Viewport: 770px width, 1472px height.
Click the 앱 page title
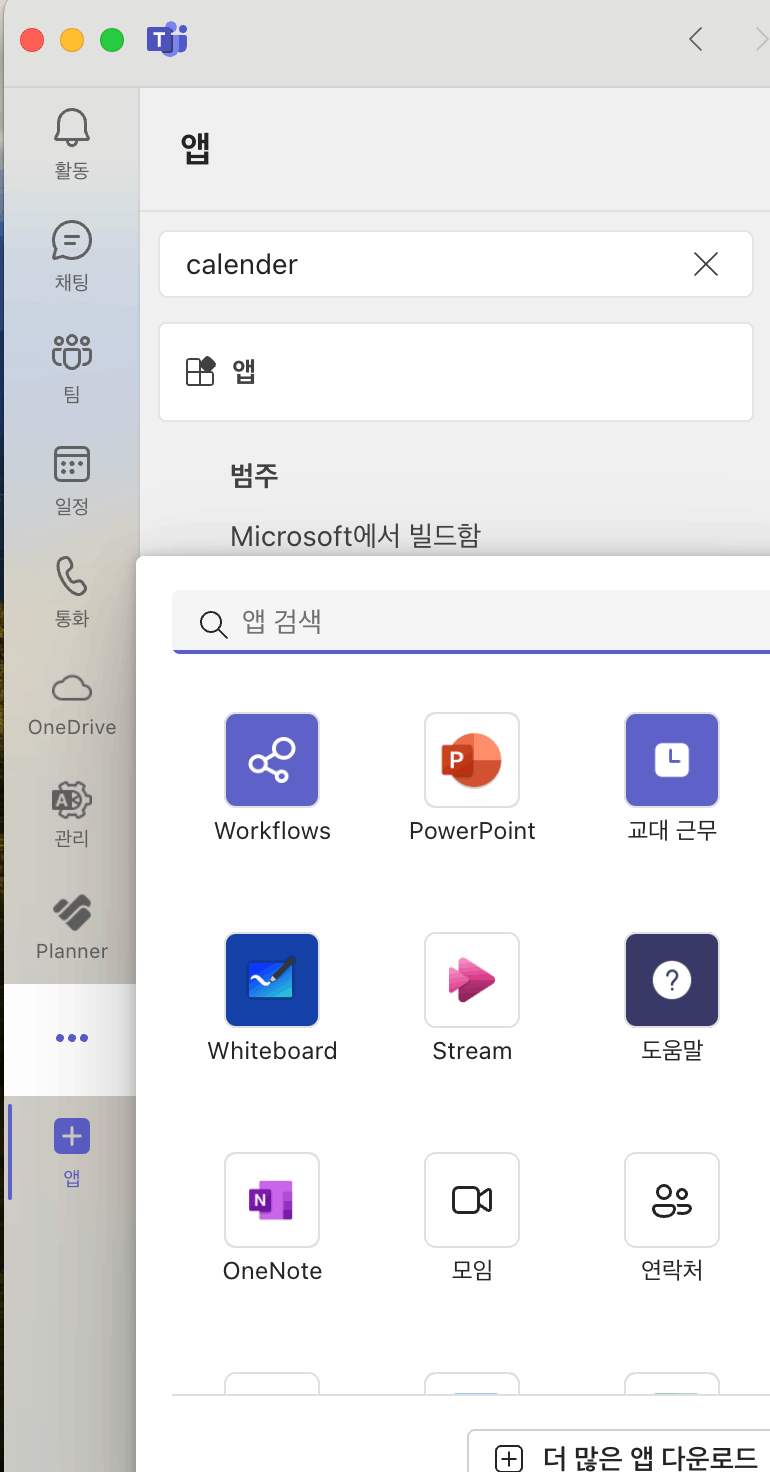tap(195, 149)
